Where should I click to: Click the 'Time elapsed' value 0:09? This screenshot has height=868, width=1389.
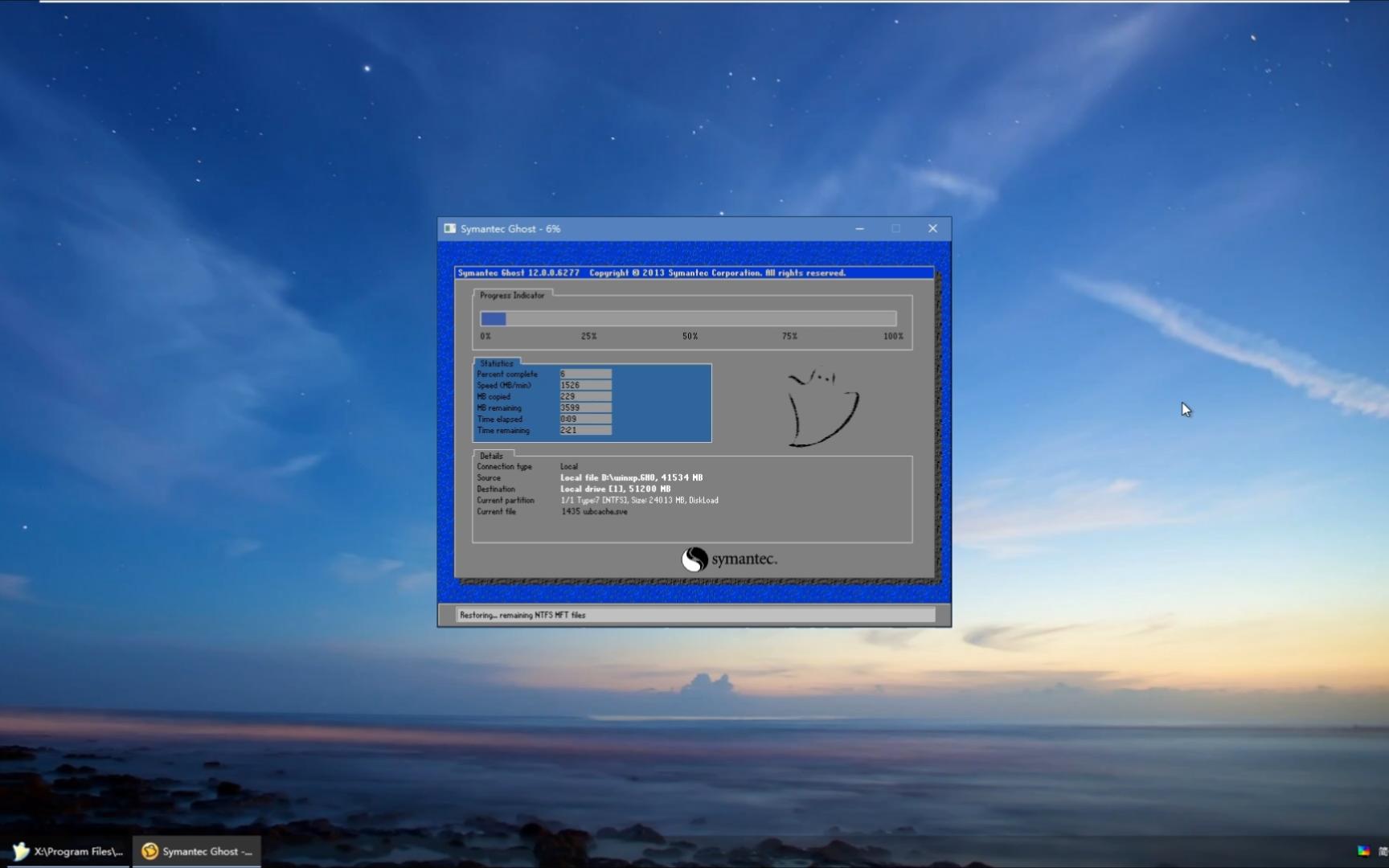(585, 420)
